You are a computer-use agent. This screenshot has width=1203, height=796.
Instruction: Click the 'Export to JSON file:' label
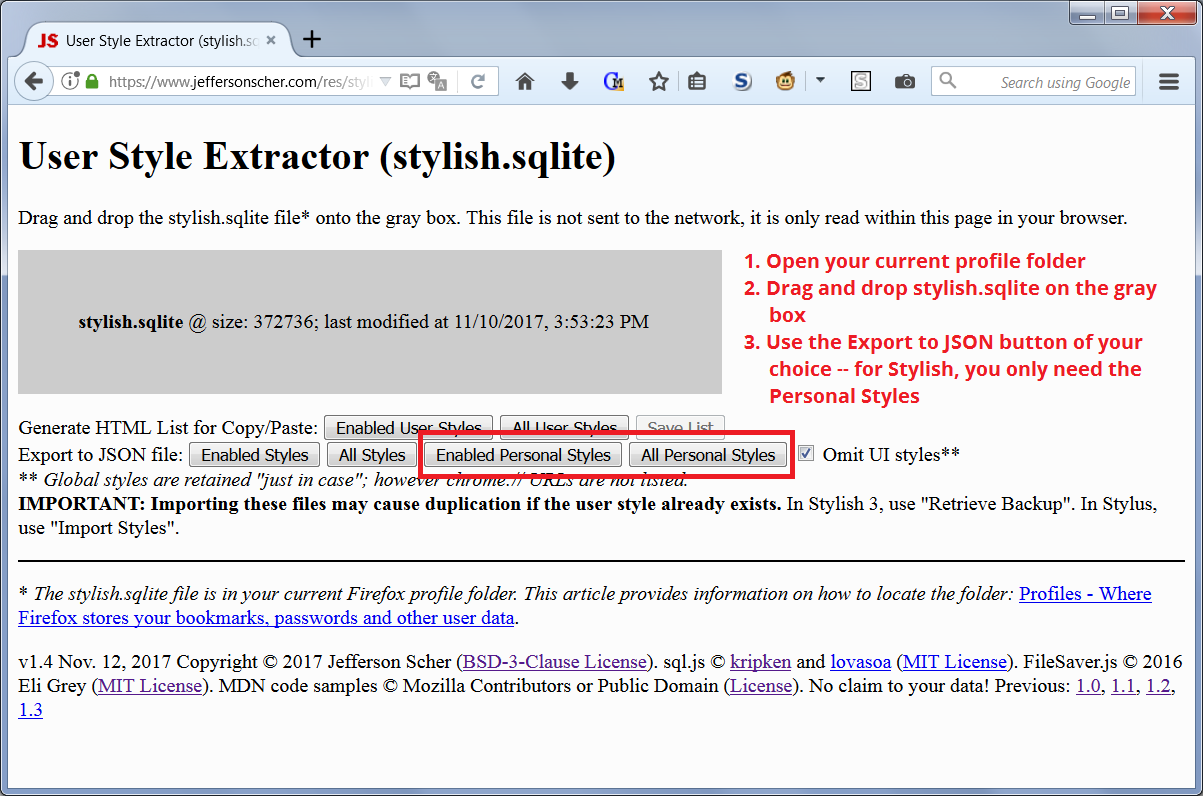click(101, 455)
